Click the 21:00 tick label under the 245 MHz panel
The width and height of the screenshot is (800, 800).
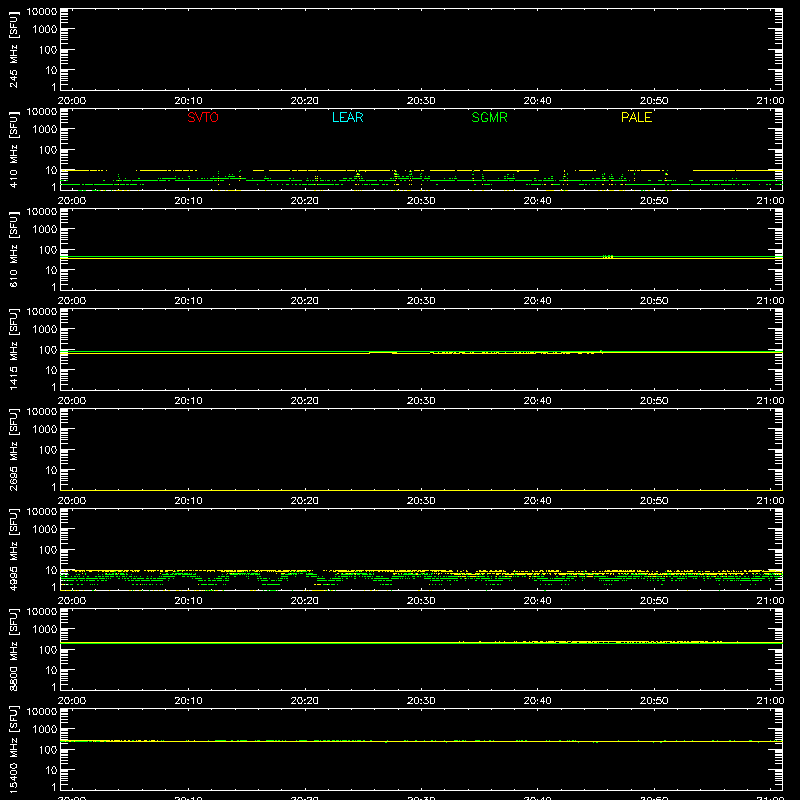click(x=770, y=101)
